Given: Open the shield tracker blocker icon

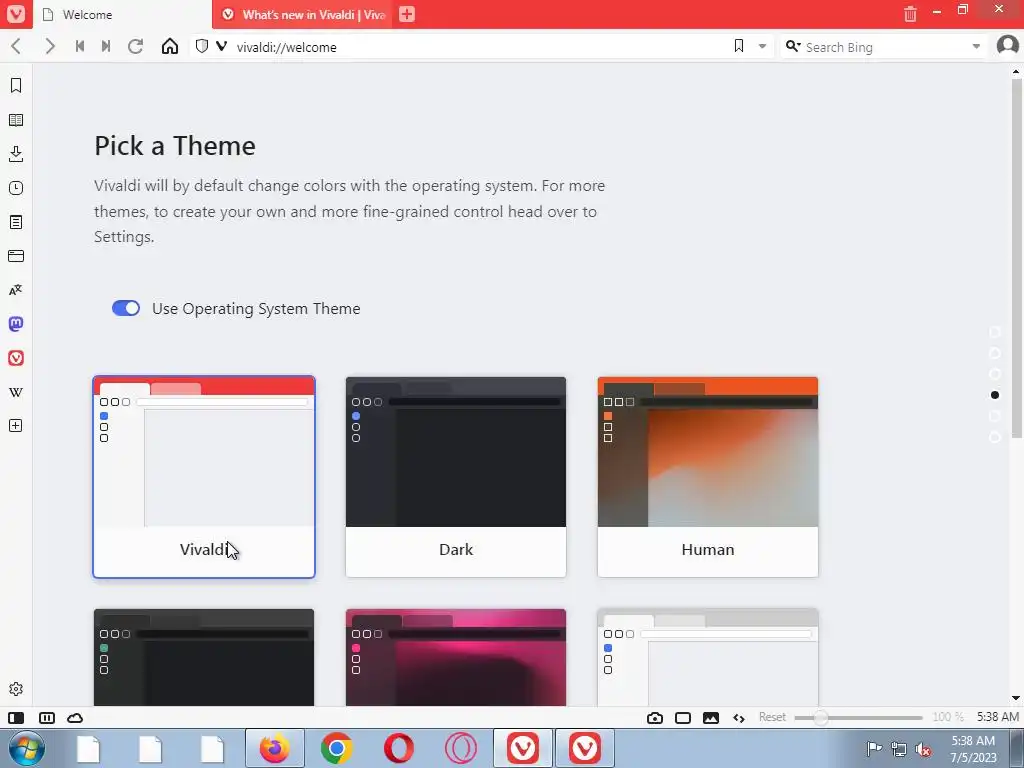Looking at the screenshot, I should tap(202, 46).
